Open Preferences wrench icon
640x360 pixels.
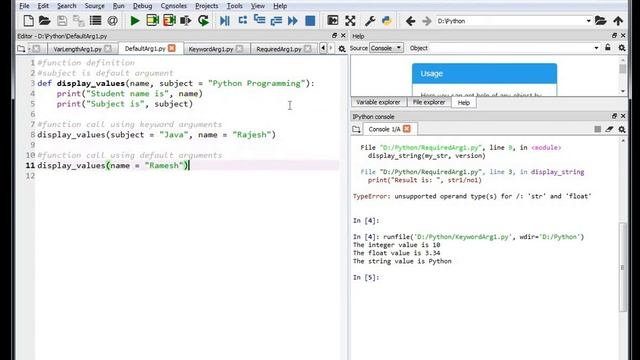click(x=370, y=21)
